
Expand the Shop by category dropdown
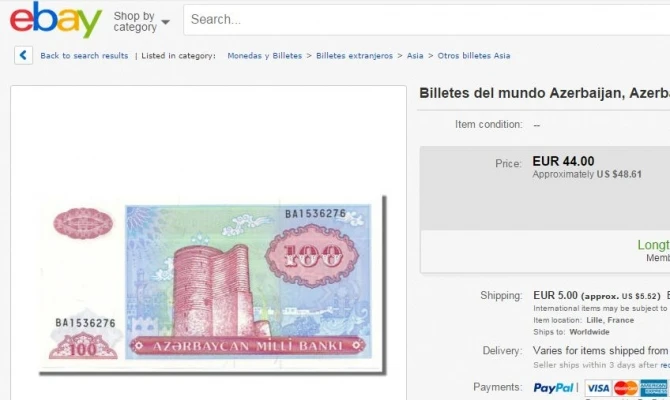pyautogui.click(x=141, y=21)
